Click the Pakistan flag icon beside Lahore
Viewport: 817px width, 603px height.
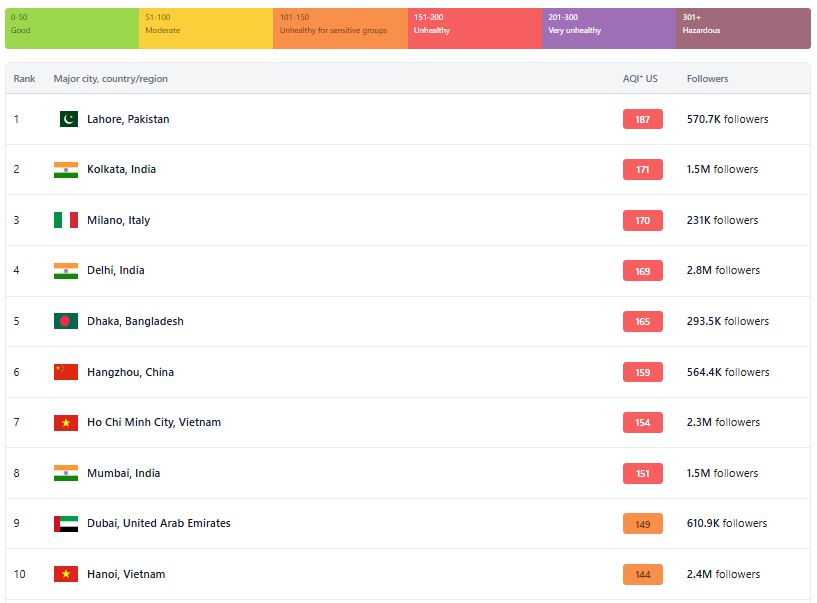tap(67, 119)
